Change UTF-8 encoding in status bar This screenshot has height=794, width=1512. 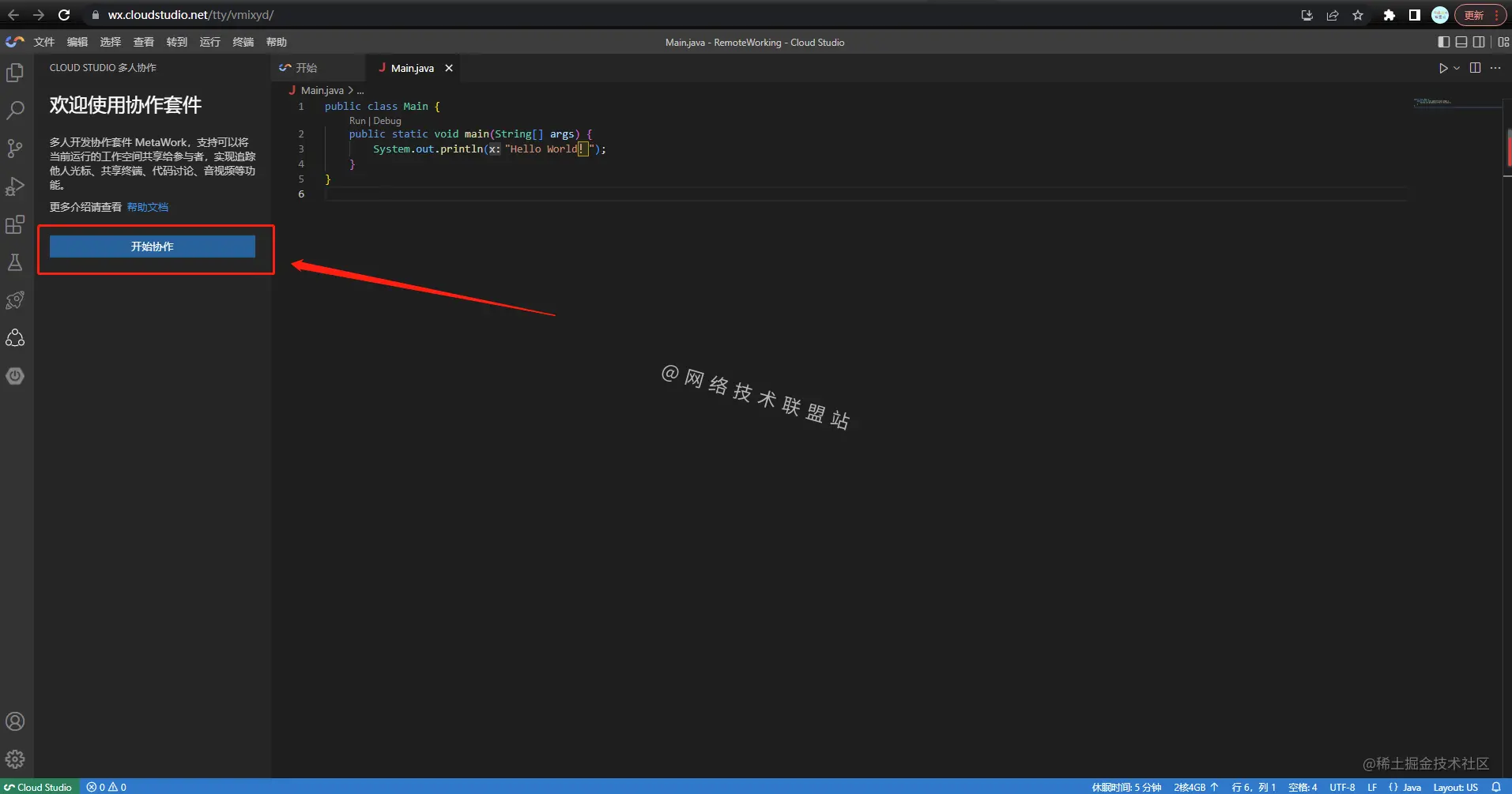point(1342,787)
